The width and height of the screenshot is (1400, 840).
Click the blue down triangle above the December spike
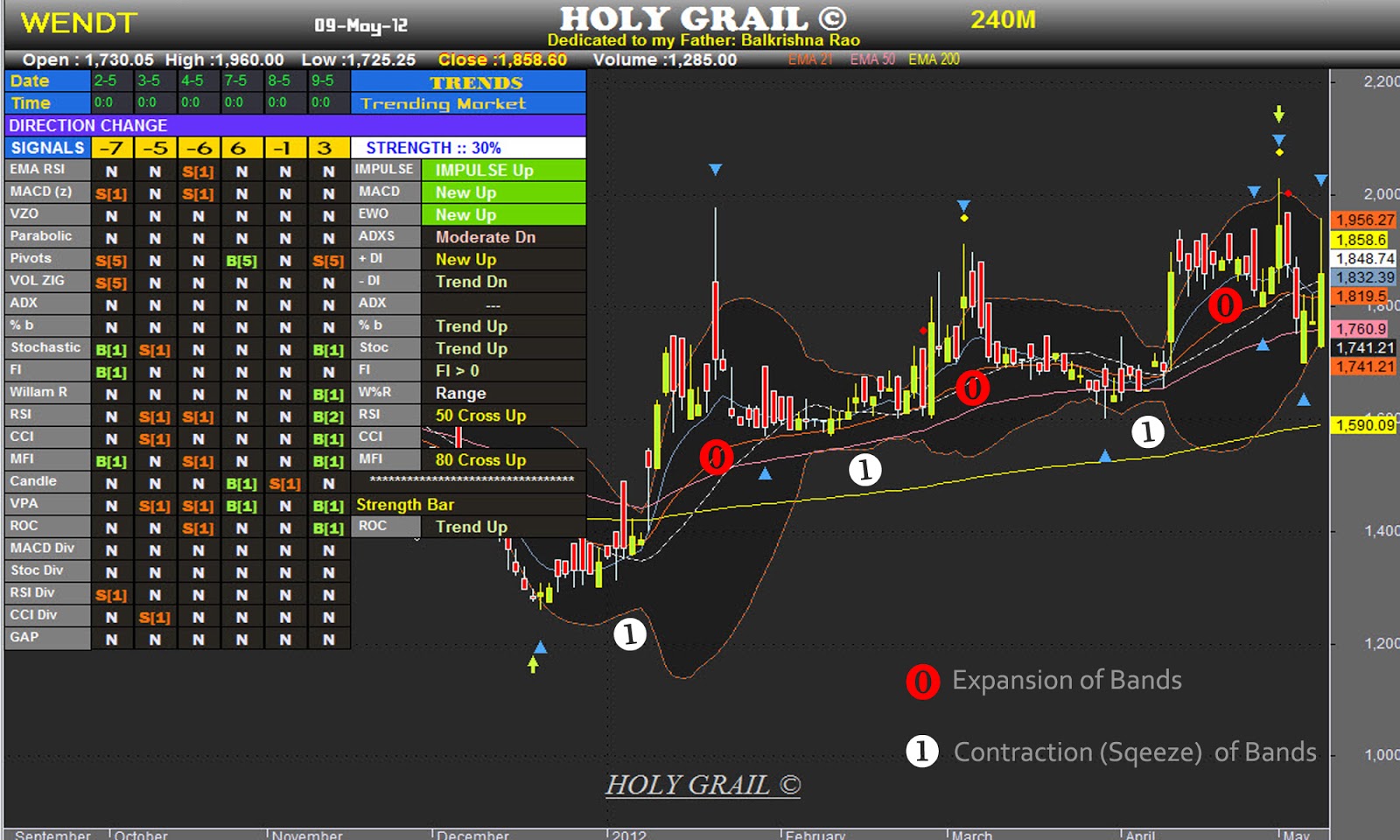[x=716, y=169]
